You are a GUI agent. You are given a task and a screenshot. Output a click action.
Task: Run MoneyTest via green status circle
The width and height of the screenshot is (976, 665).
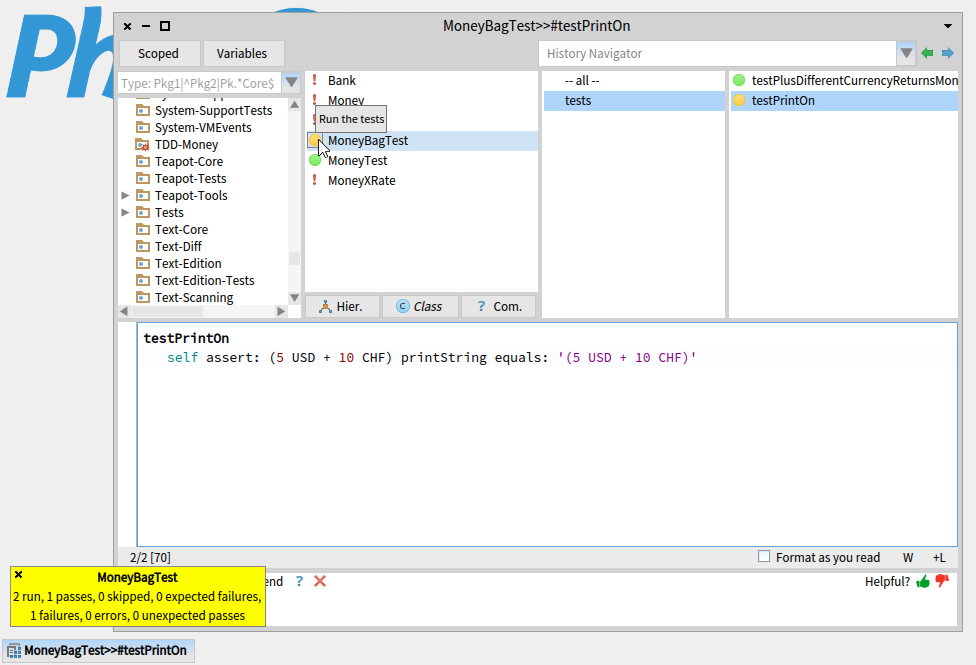click(315, 161)
